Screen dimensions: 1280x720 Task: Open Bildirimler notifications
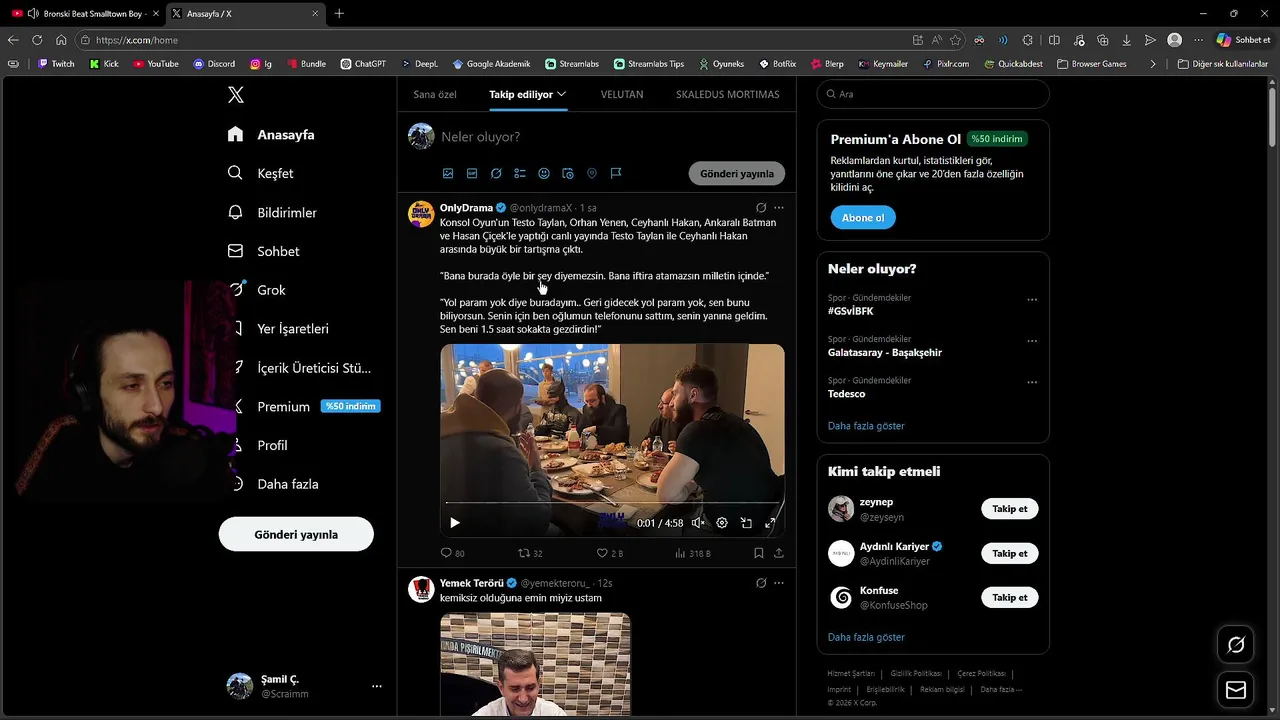click(x=272, y=212)
